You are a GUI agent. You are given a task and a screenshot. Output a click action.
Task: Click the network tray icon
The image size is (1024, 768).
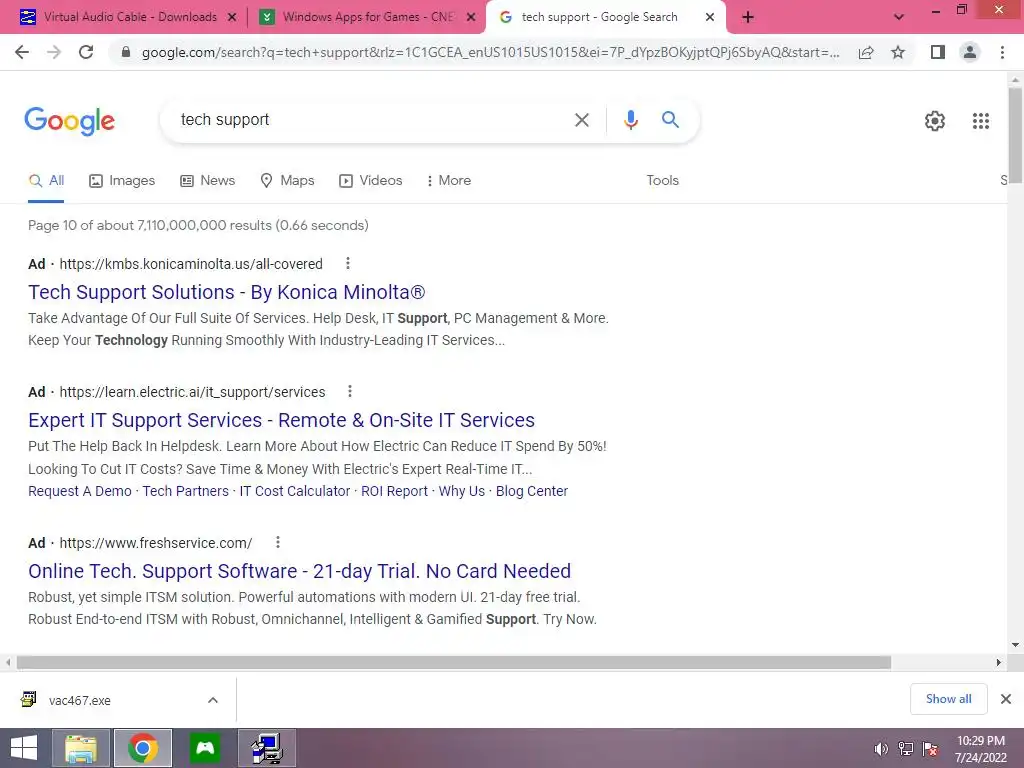tap(906, 749)
